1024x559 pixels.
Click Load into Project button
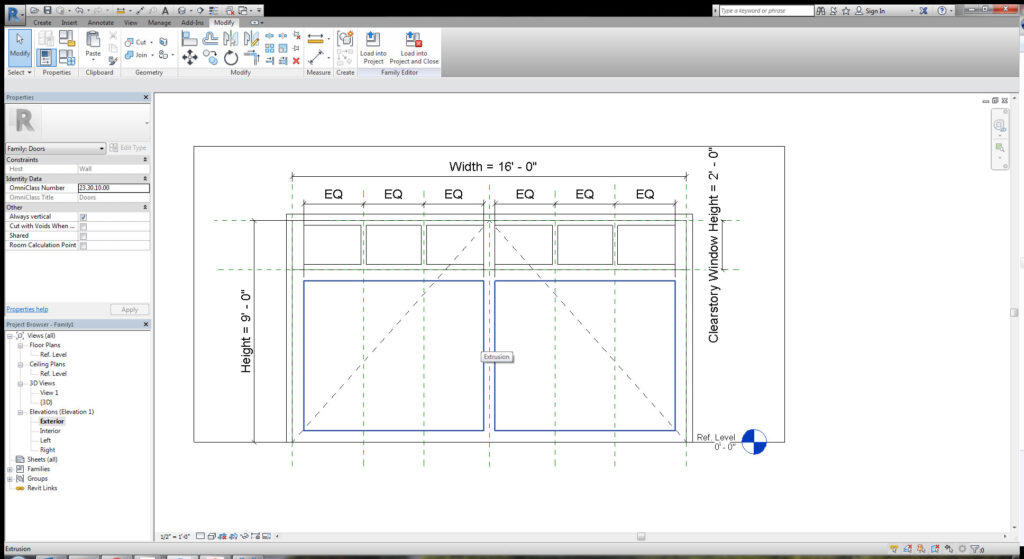(373, 47)
